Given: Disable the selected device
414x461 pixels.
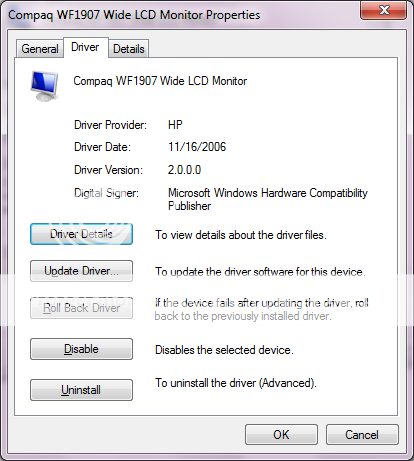Looking at the screenshot, I should tap(81, 349).
